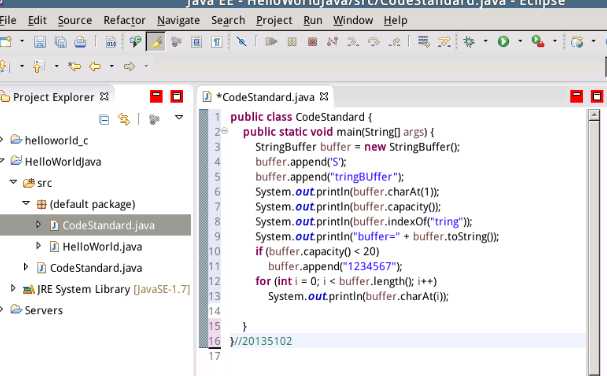Click the Disconnect debug icon
This screenshot has width=607, height=376.
[332, 41]
